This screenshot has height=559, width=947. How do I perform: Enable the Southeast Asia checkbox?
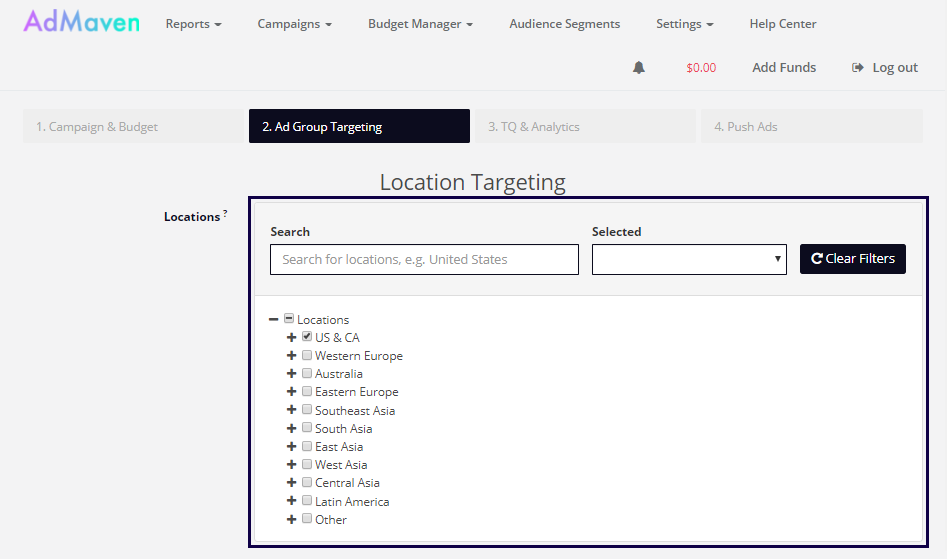tap(307, 410)
